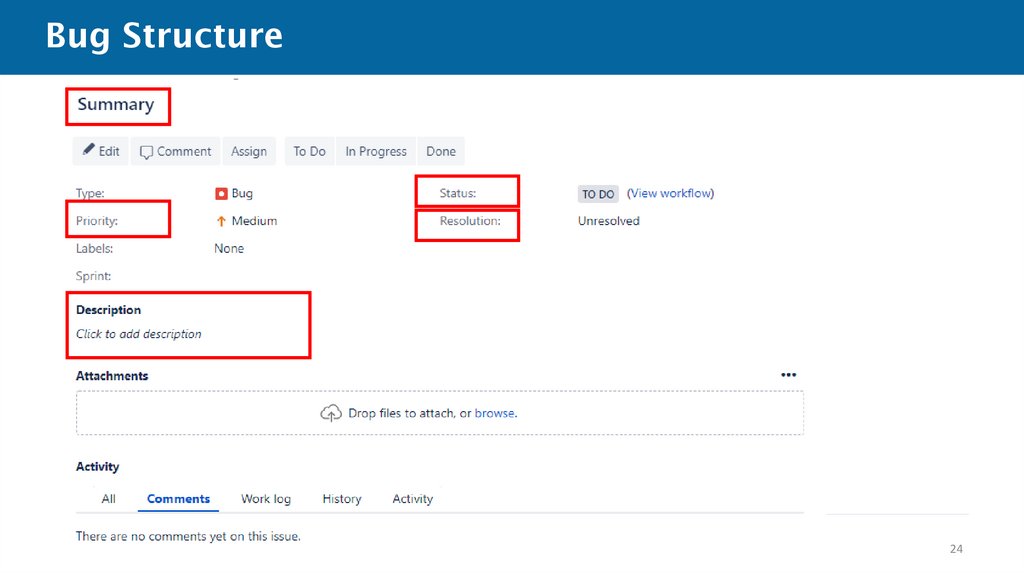Click the Activity section heading
1024x574 pixels.
coord(97,466)
